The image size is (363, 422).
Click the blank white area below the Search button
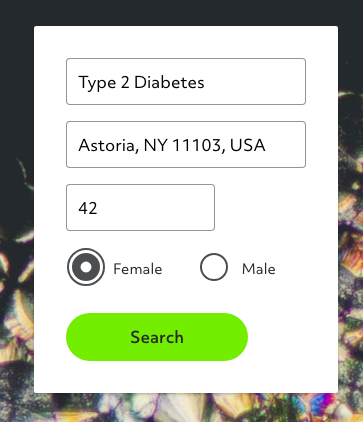[186, 377]
